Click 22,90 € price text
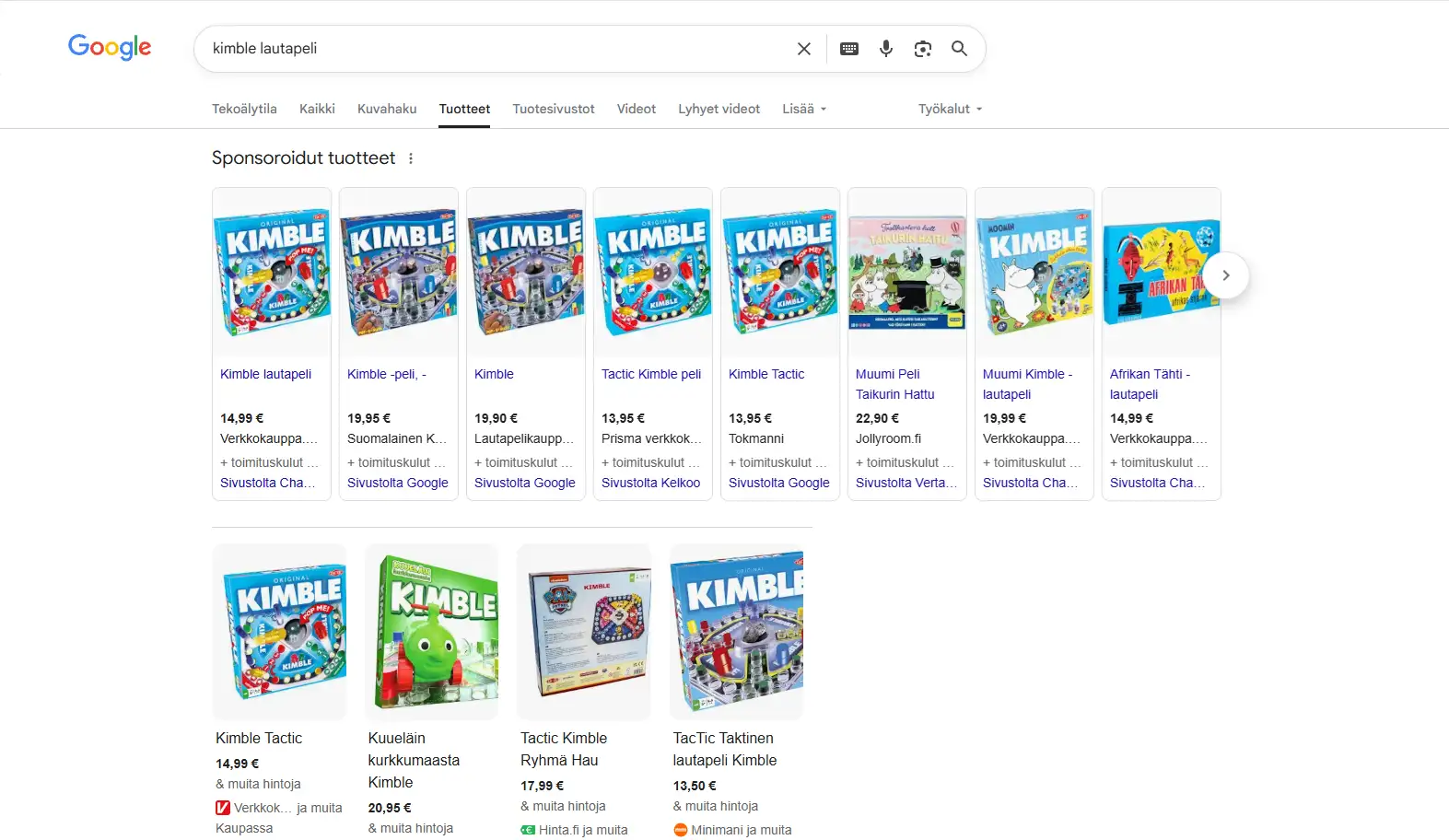 tap(877, 418)
